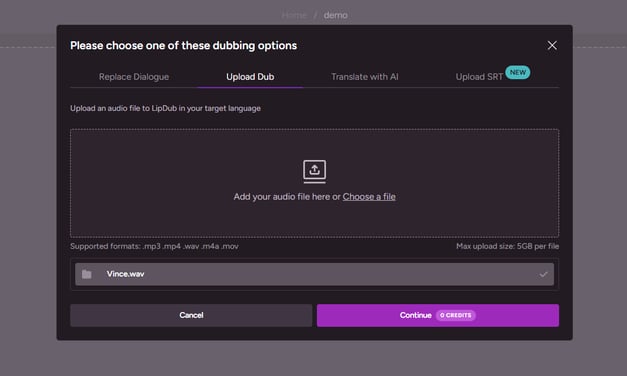Viewport: 627px width, 376px height.
Task: Click the dialog title text
Action: pos(184,46)
